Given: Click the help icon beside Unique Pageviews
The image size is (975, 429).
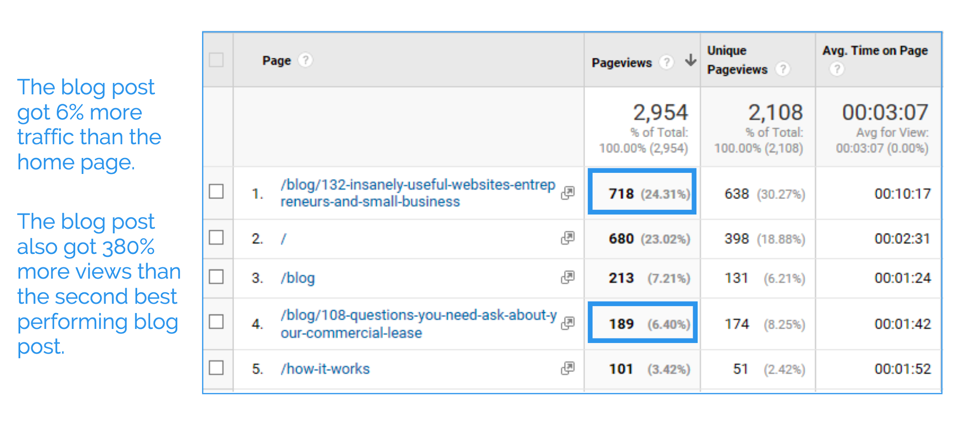Looking at the screenshot, I should point(783,69).
